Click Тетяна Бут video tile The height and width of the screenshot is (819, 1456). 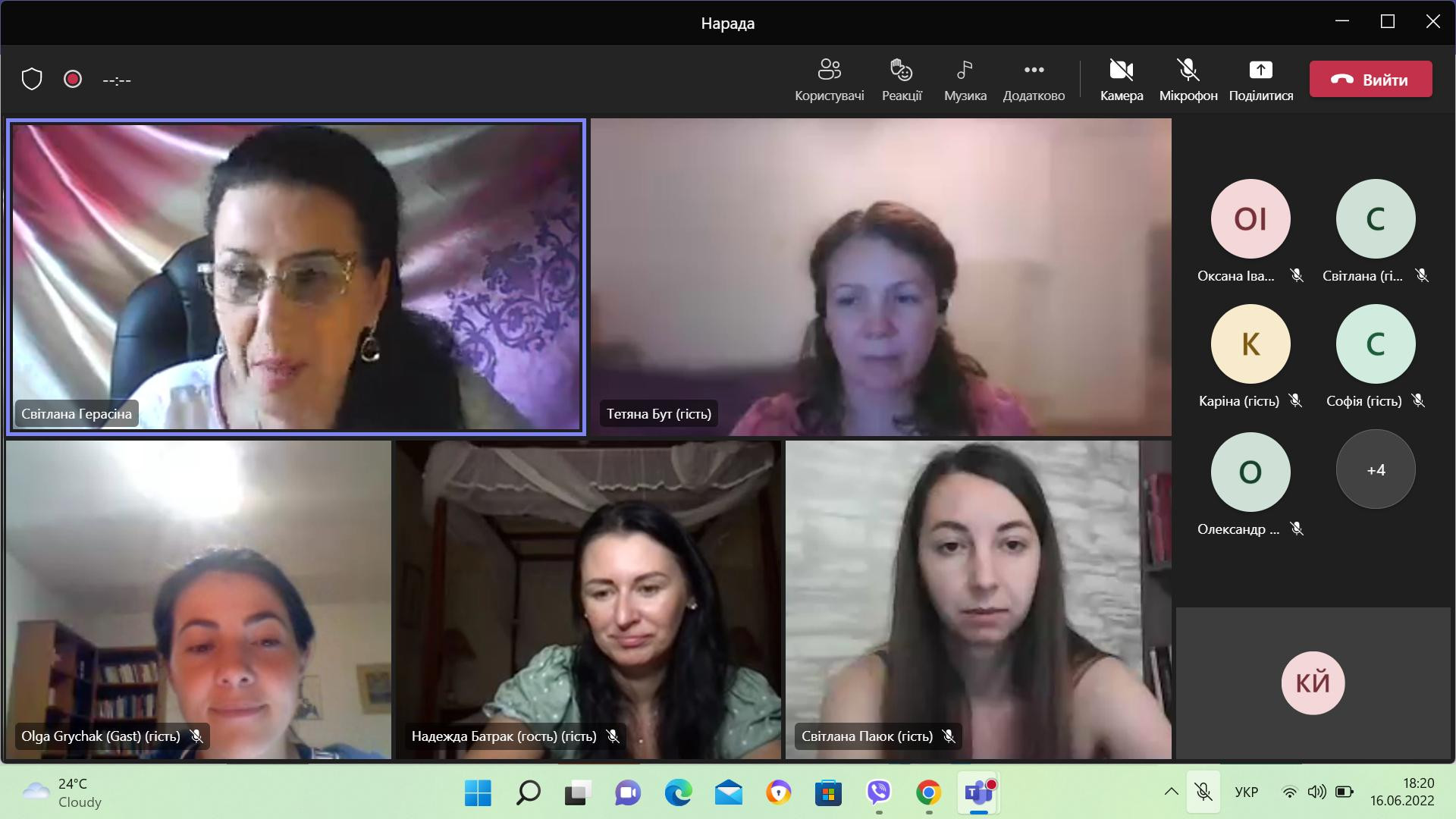point(880,277)
